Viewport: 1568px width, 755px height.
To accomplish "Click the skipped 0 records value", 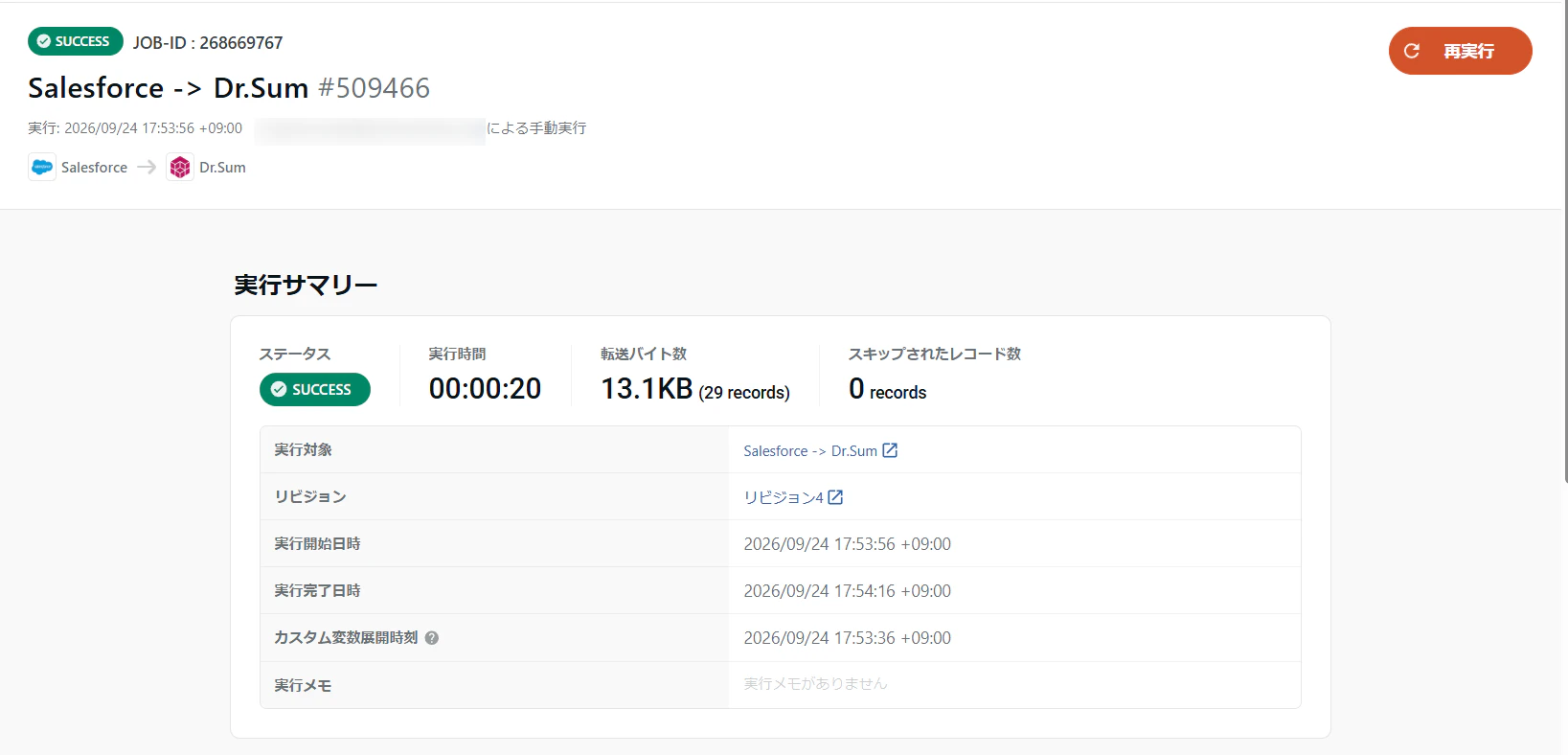I will (888, 389).
